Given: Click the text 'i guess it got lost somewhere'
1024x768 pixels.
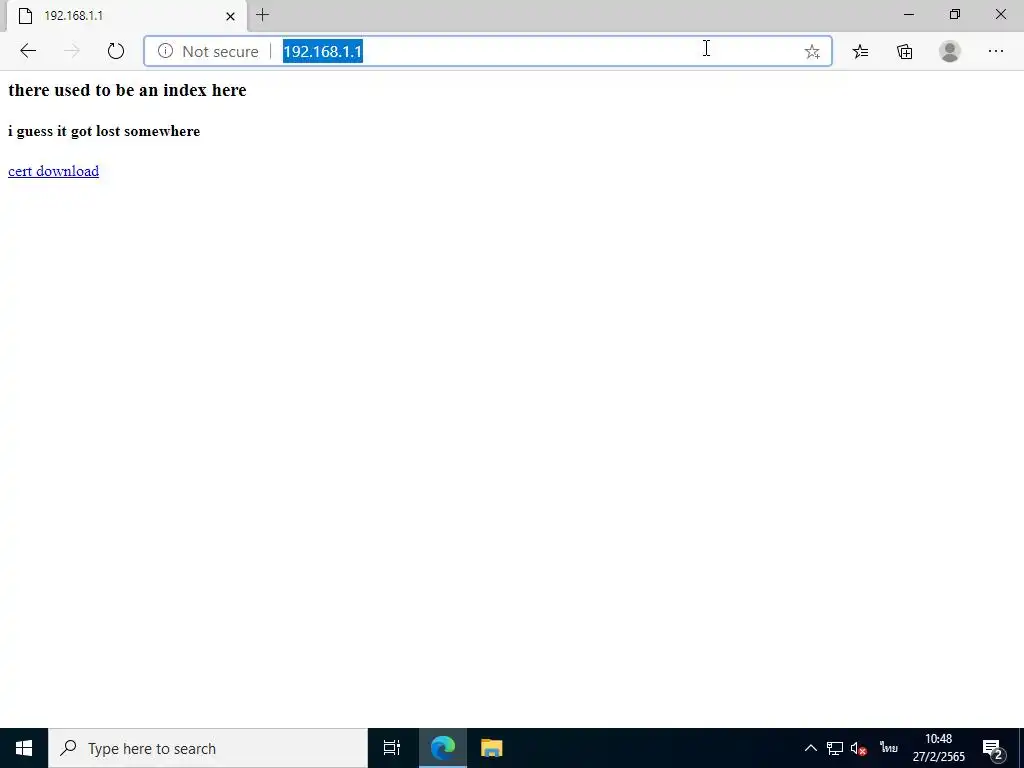Looking at the screenshot, I should pos(104,131).
